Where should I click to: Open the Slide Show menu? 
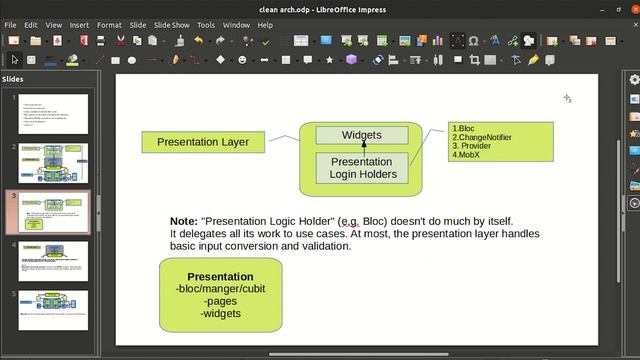click(171, 25)
